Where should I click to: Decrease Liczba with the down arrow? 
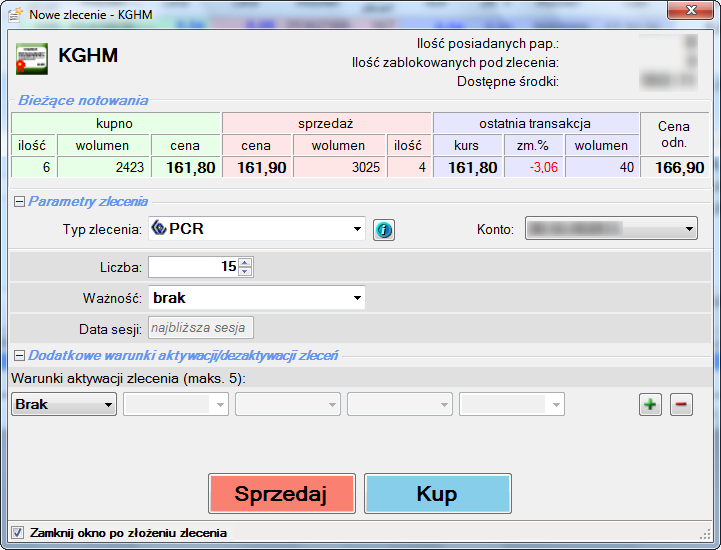coord(245,271)
